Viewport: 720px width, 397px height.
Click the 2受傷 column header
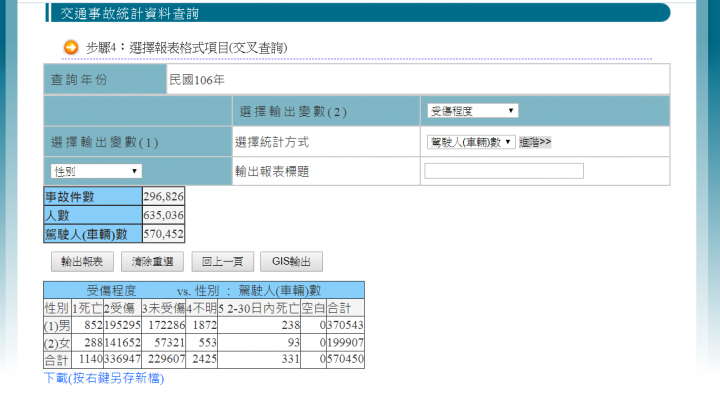(122, 308)
